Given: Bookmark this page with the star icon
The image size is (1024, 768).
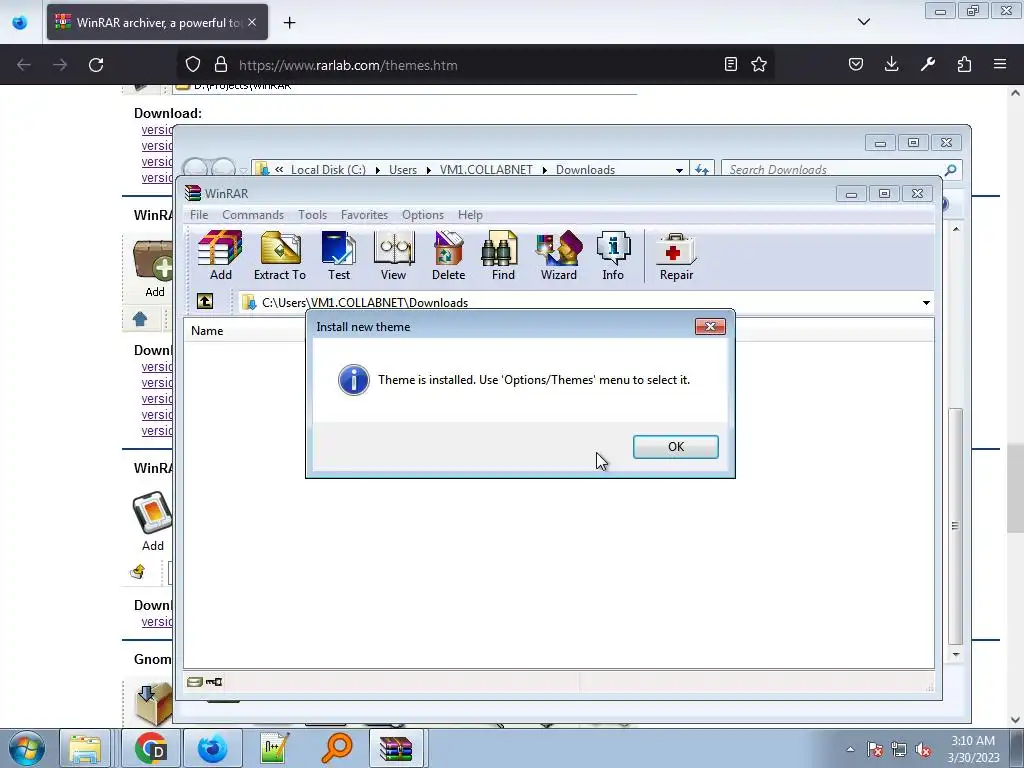Looking at the screenshot, I should [x=759, y=64].
